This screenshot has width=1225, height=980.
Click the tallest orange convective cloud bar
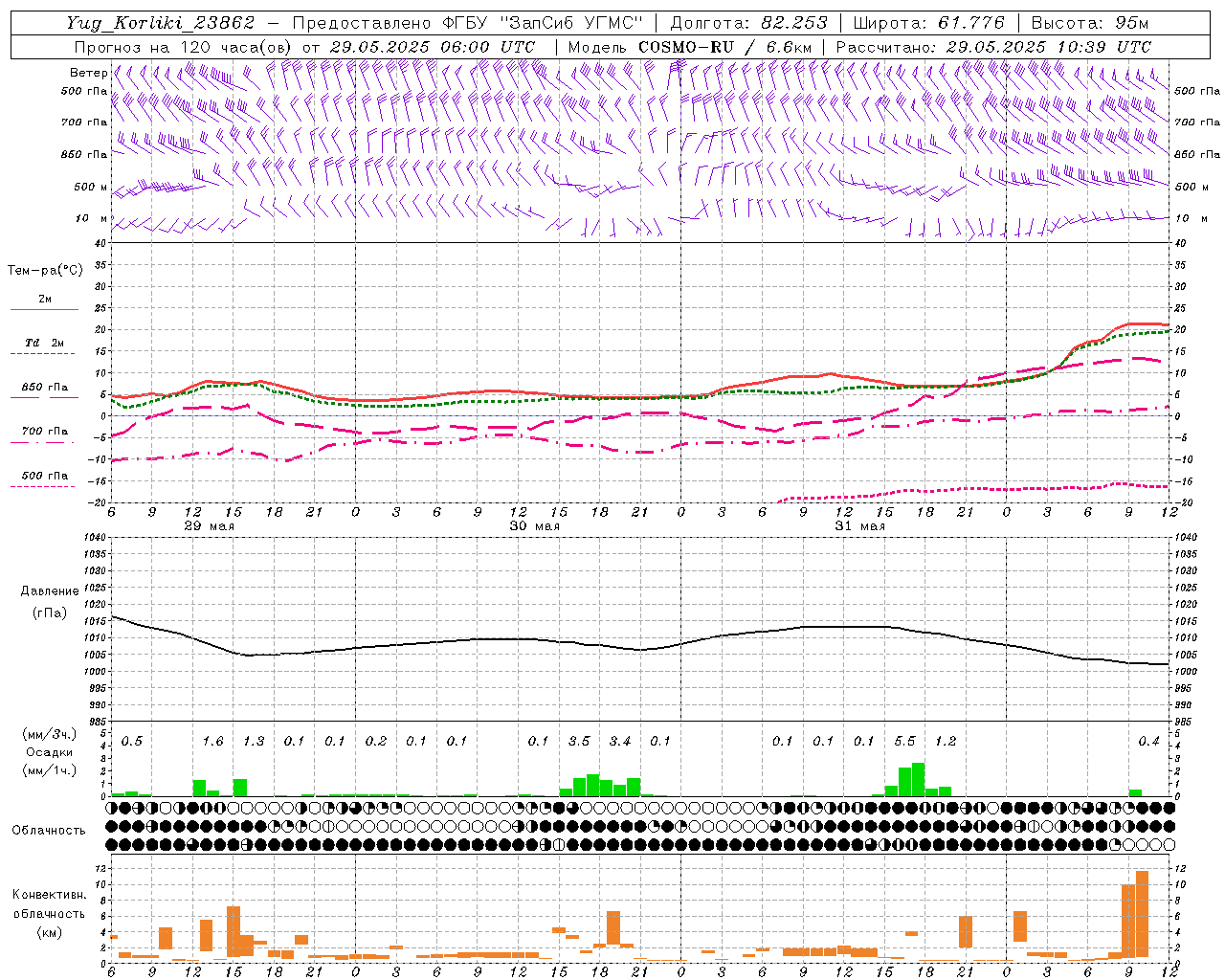coord(1142,913)
